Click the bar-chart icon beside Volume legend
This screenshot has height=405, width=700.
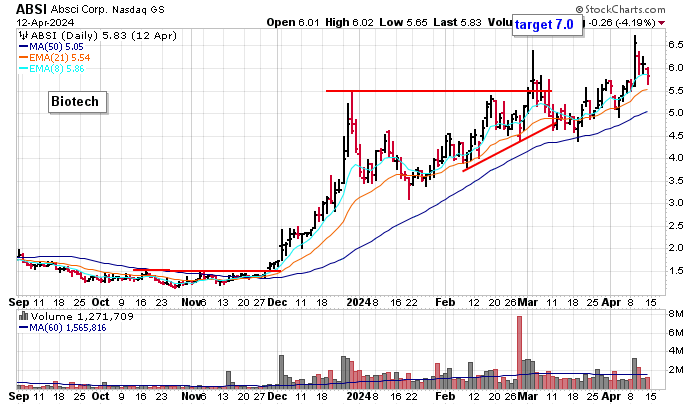point(23,317)
